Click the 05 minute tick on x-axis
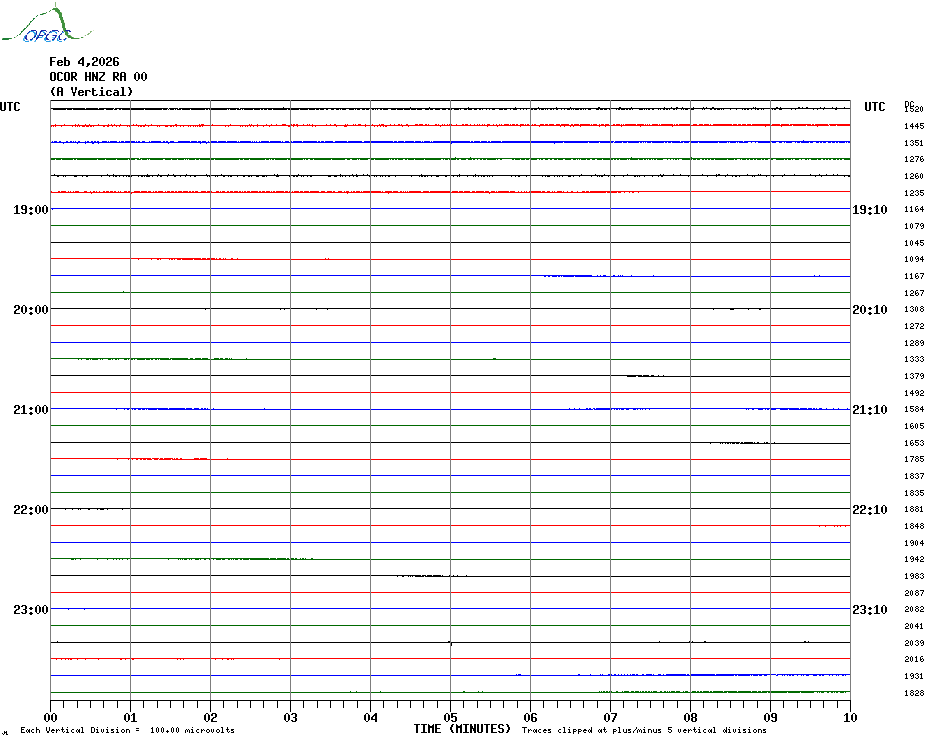 coord(450,717)
